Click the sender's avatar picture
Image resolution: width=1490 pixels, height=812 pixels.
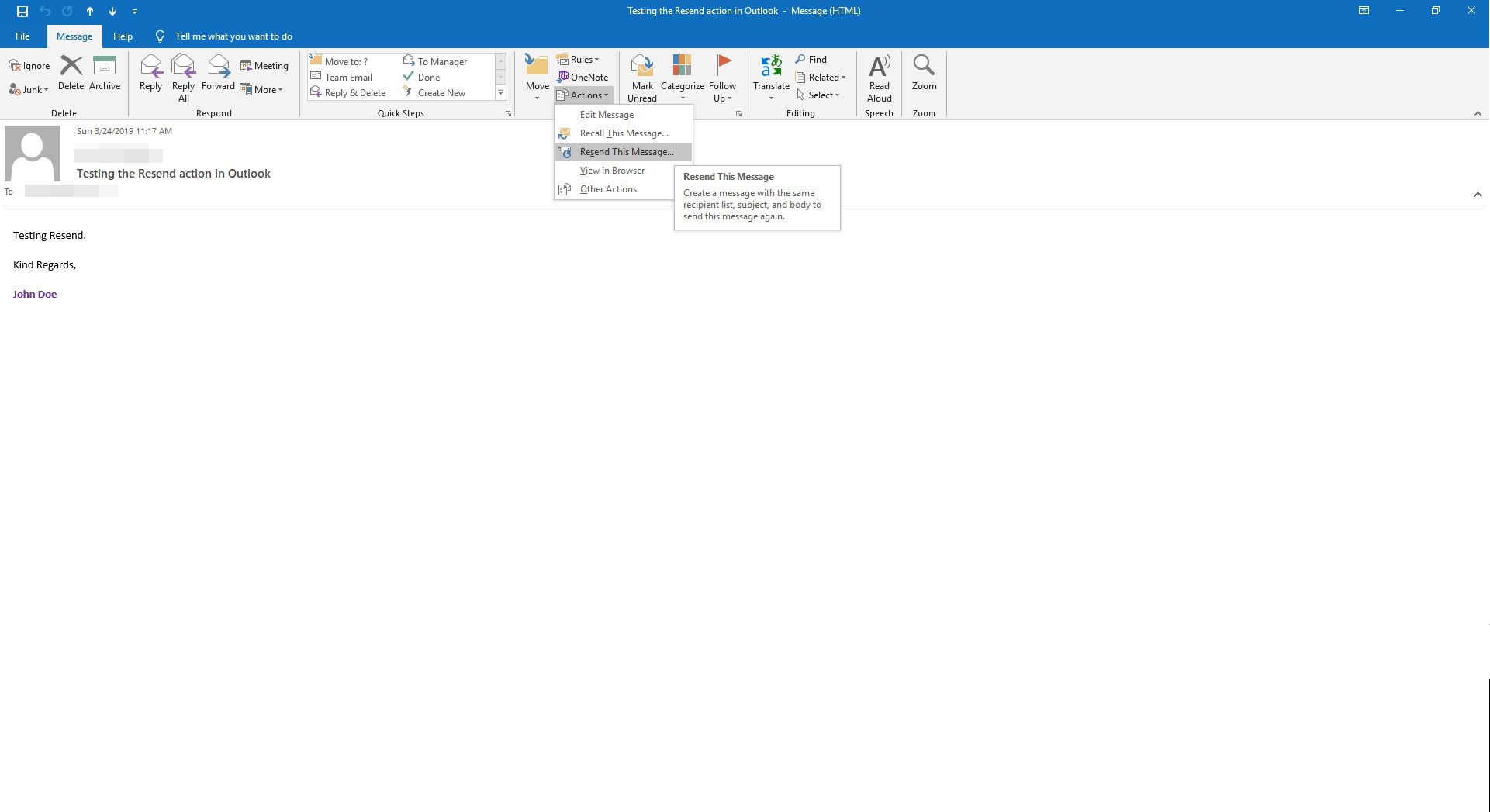[x=33, y=154]
